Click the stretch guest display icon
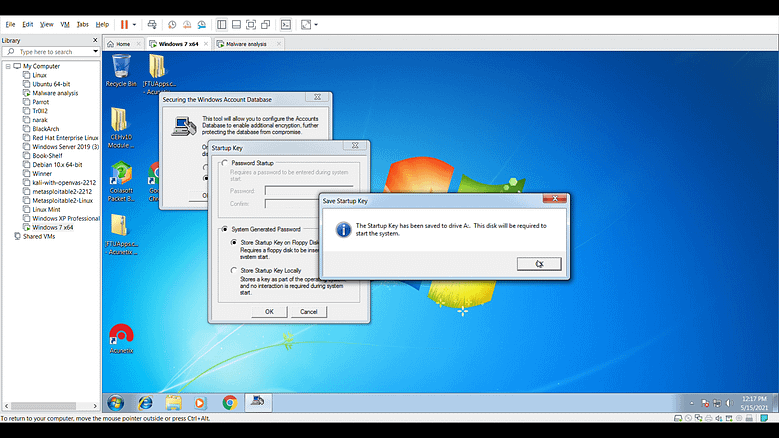779x438 pixels. point(306,24)
